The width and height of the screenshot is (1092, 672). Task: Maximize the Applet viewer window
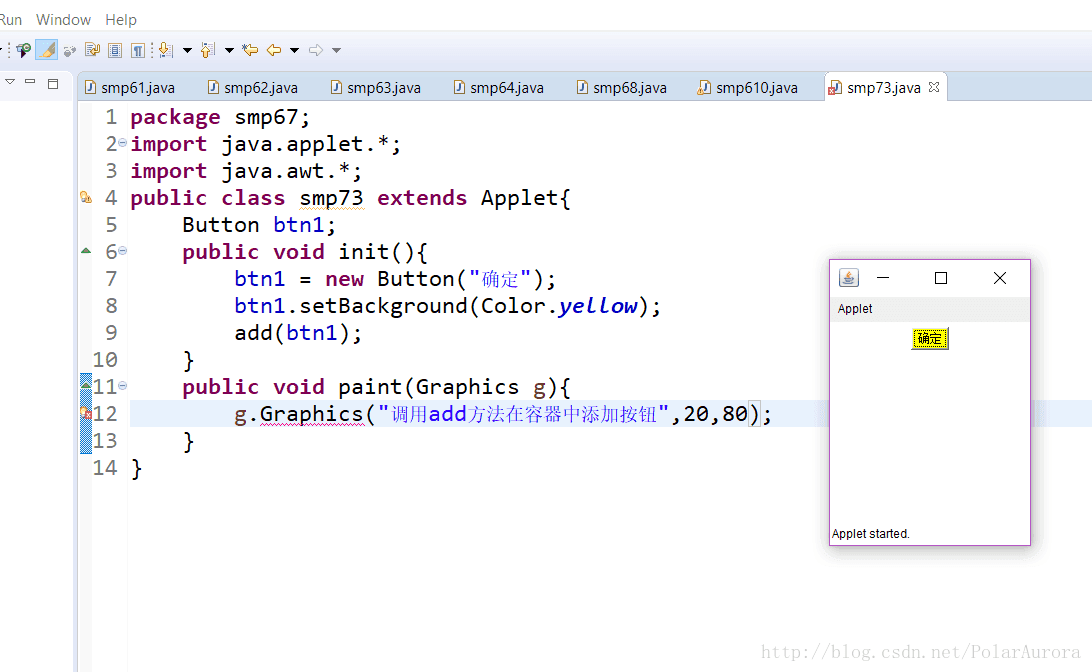[941, 278]
